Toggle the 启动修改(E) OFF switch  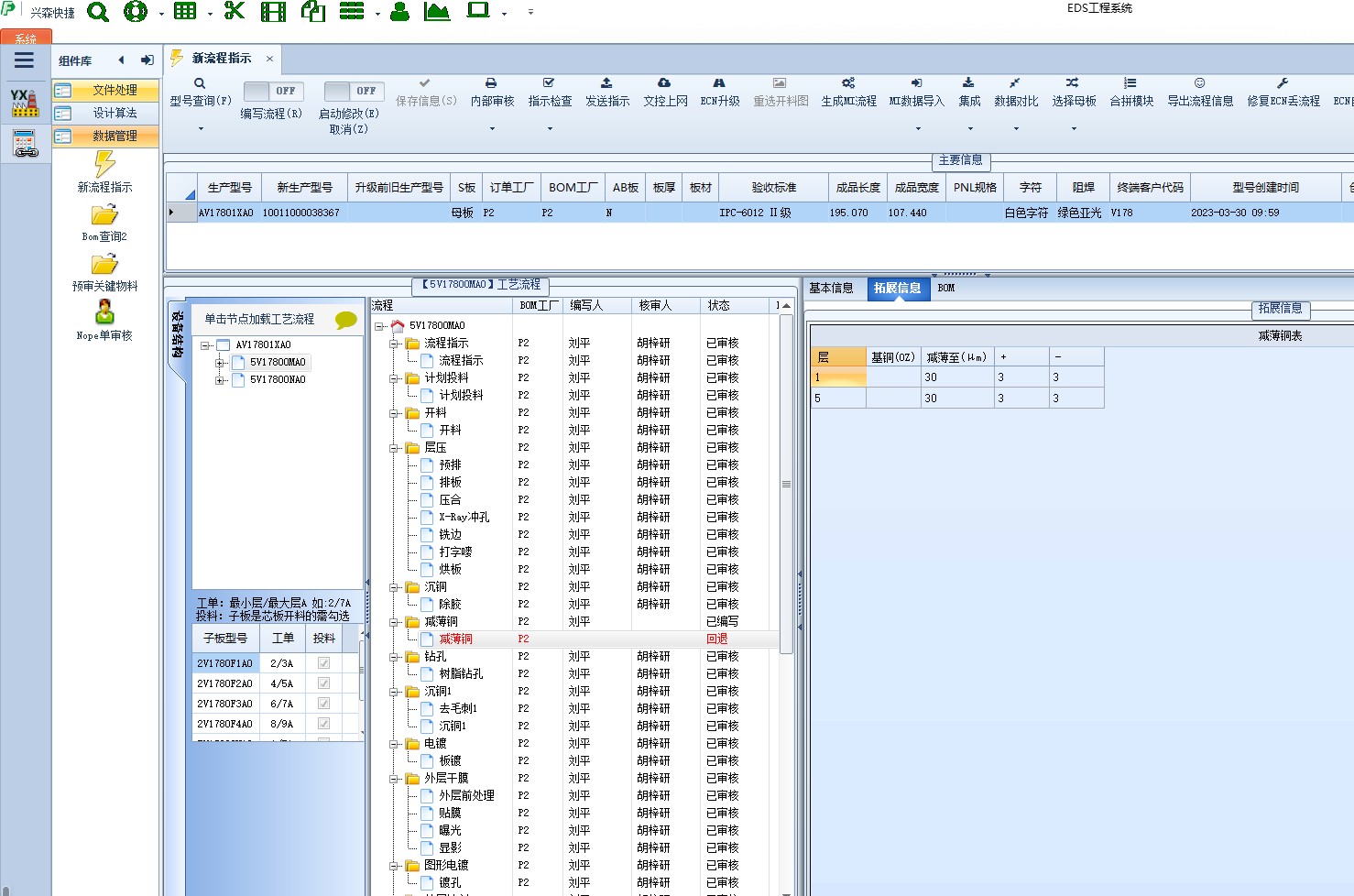[354, 91]
